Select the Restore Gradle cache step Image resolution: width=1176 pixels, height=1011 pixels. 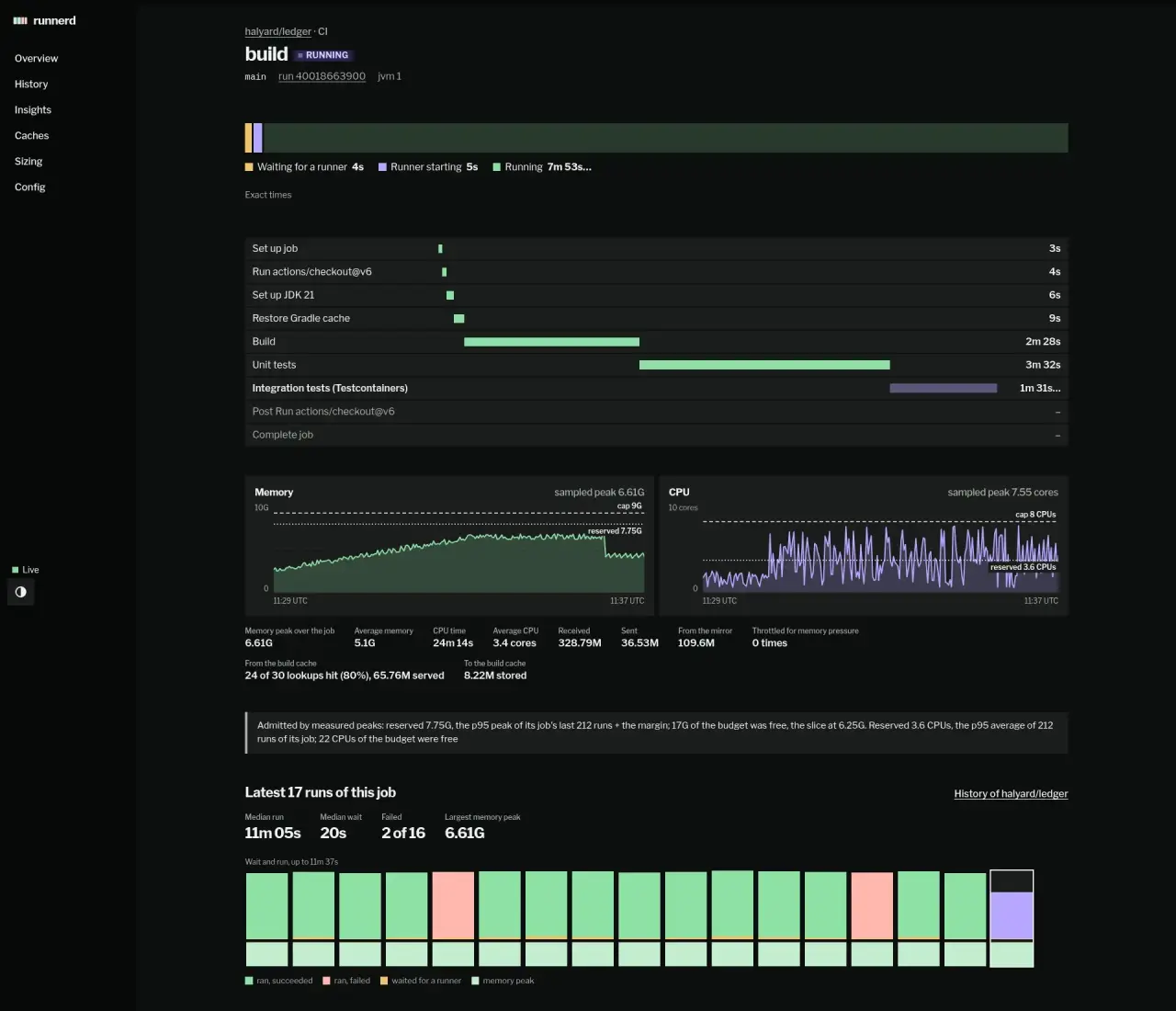point(656,318)
